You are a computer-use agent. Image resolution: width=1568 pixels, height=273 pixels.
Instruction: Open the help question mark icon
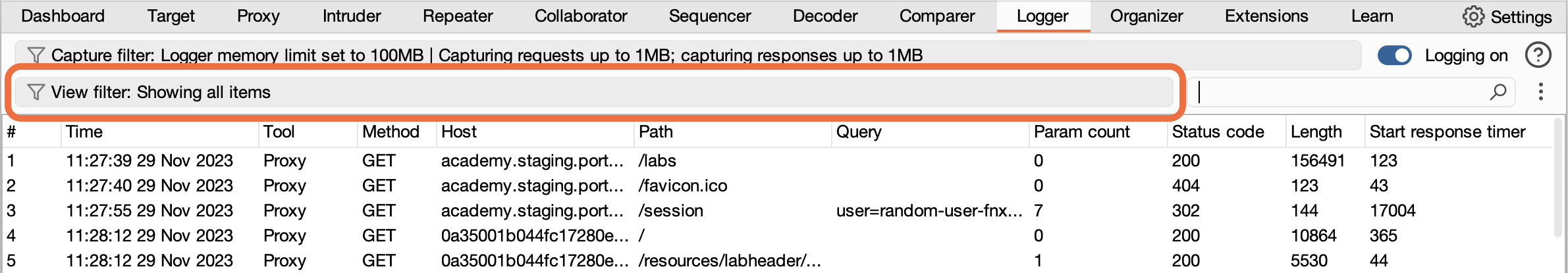1538,55
